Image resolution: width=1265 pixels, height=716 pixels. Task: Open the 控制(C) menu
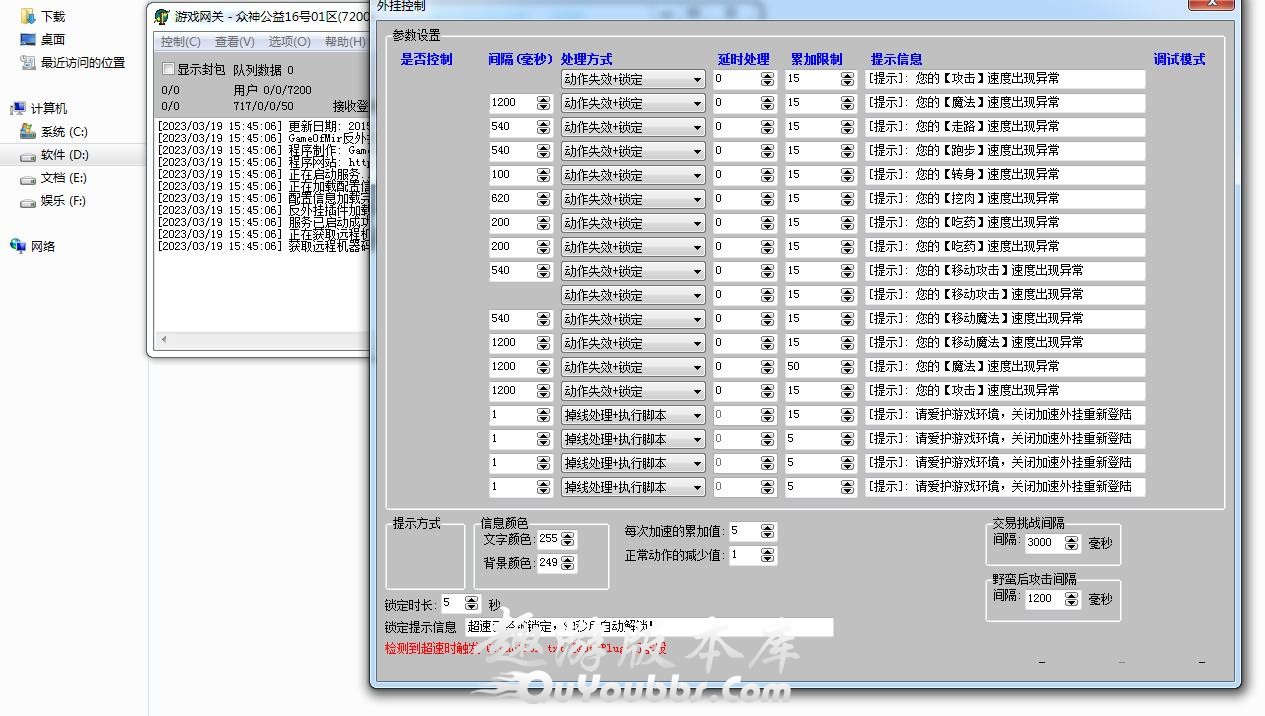(x=180, y=42)
